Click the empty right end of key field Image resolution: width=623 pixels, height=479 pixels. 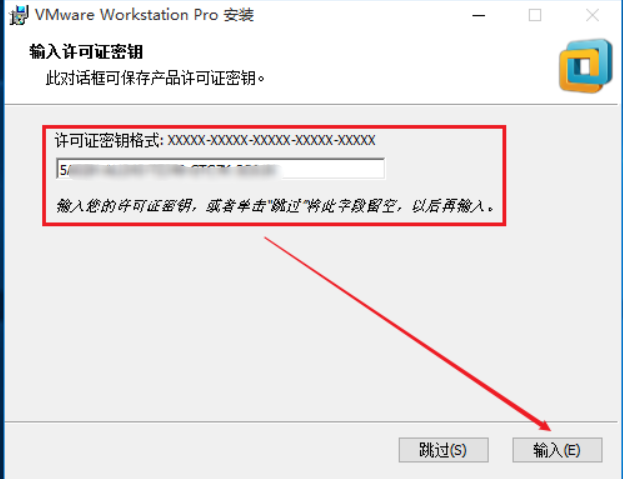[334, 169]
